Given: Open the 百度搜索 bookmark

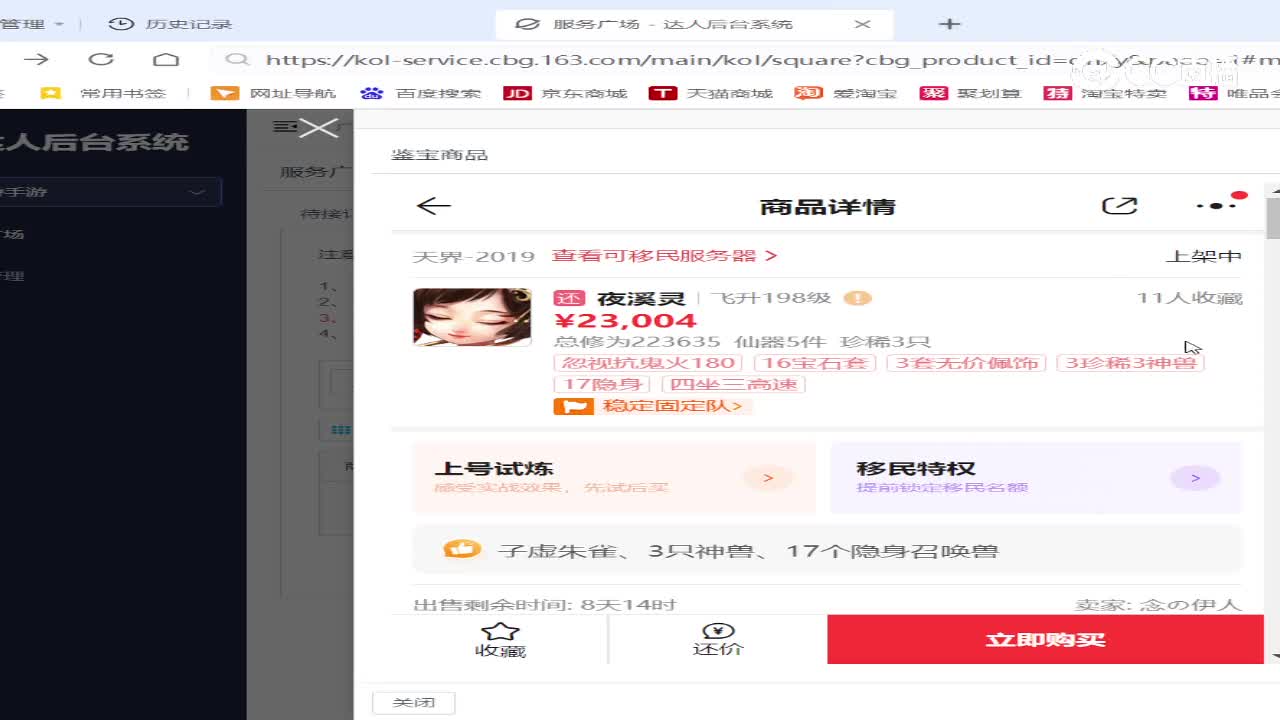Looking at the screenshot, I should pos(421,93).
